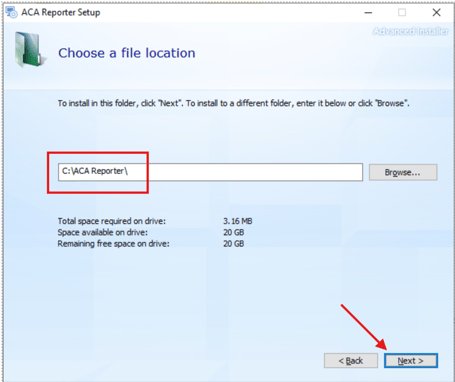This screenshot has width=455, height=382.
Task: Select the 'Choose a file location' heading
Action: click(127, 53)
